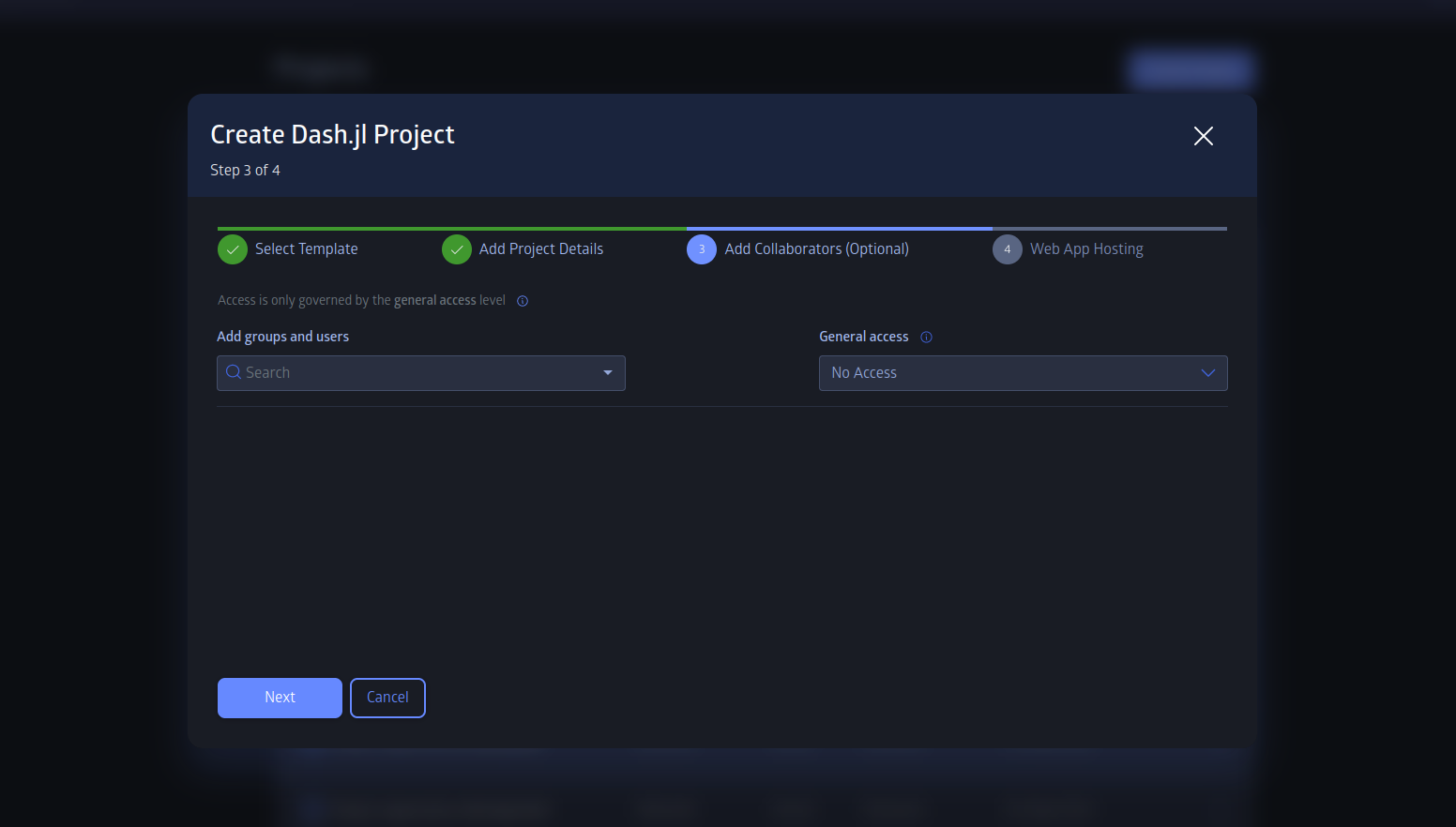The height and width of the screenshot is (827, 1456).
Task: Click the General access label
Action: 864,337
